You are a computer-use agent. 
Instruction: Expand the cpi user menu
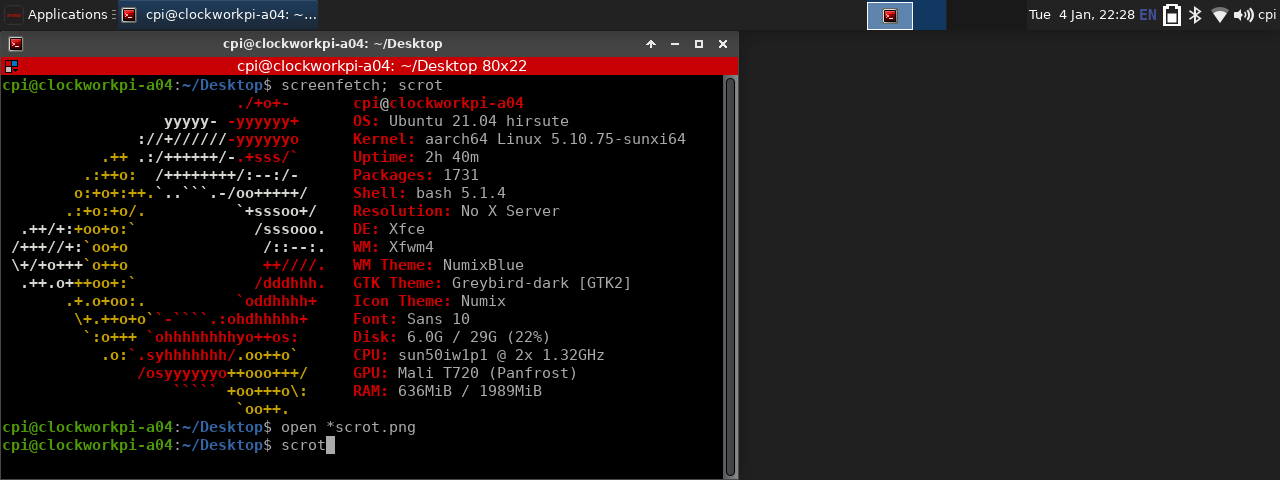tap(1267, 15)
